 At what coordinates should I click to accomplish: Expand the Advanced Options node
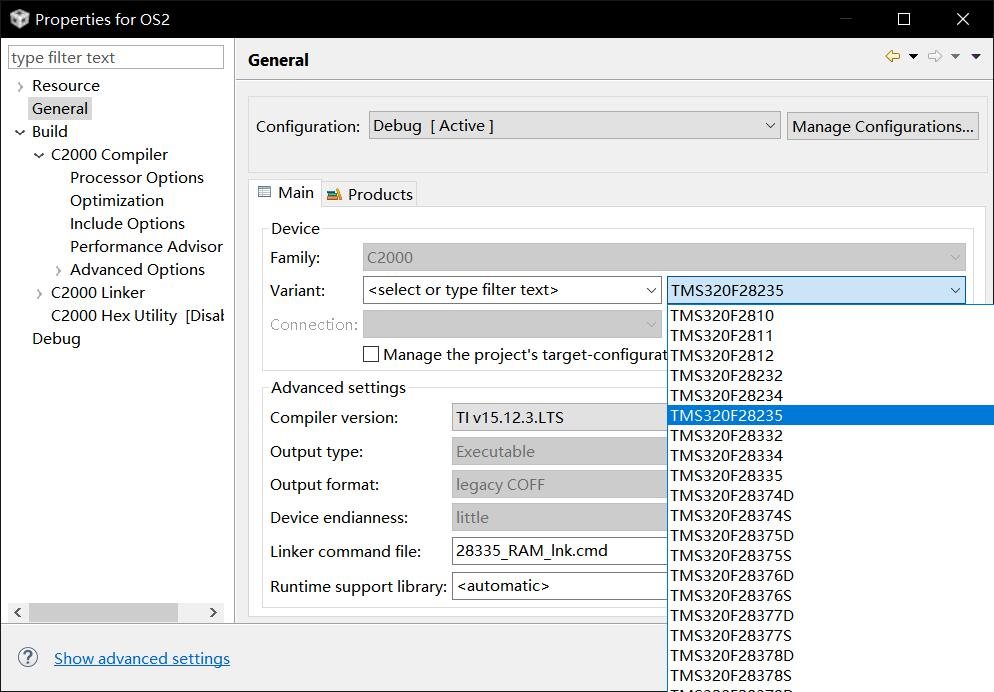(x=58, y=270)
